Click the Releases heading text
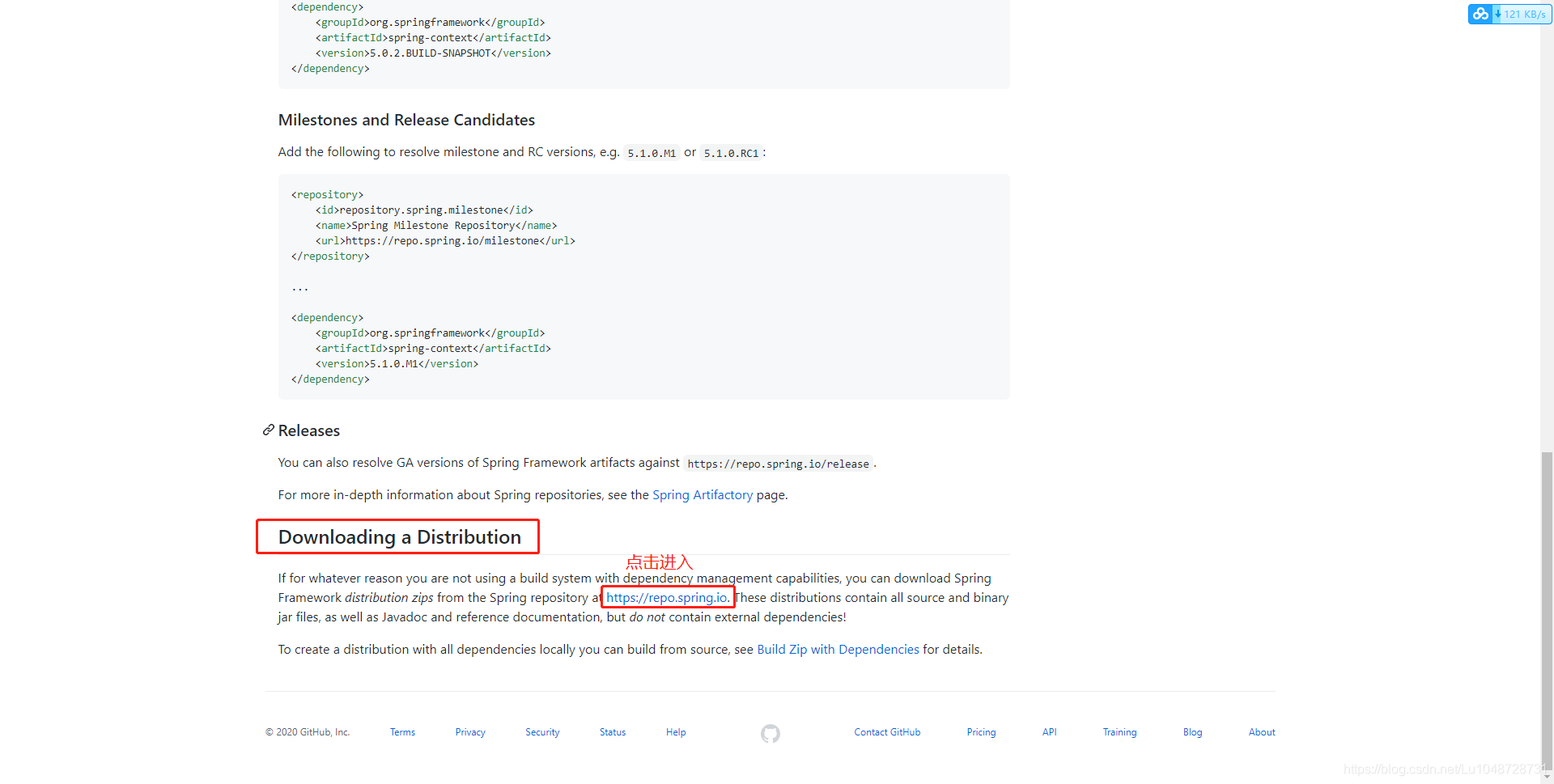The height and width of the screenshot is (784, 1554). 309,430
